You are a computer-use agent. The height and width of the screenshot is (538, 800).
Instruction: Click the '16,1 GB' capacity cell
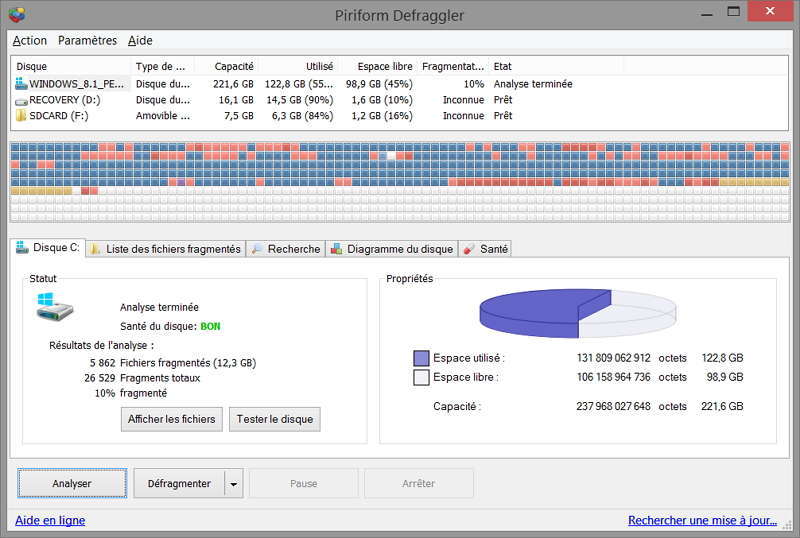pos(236,100)
